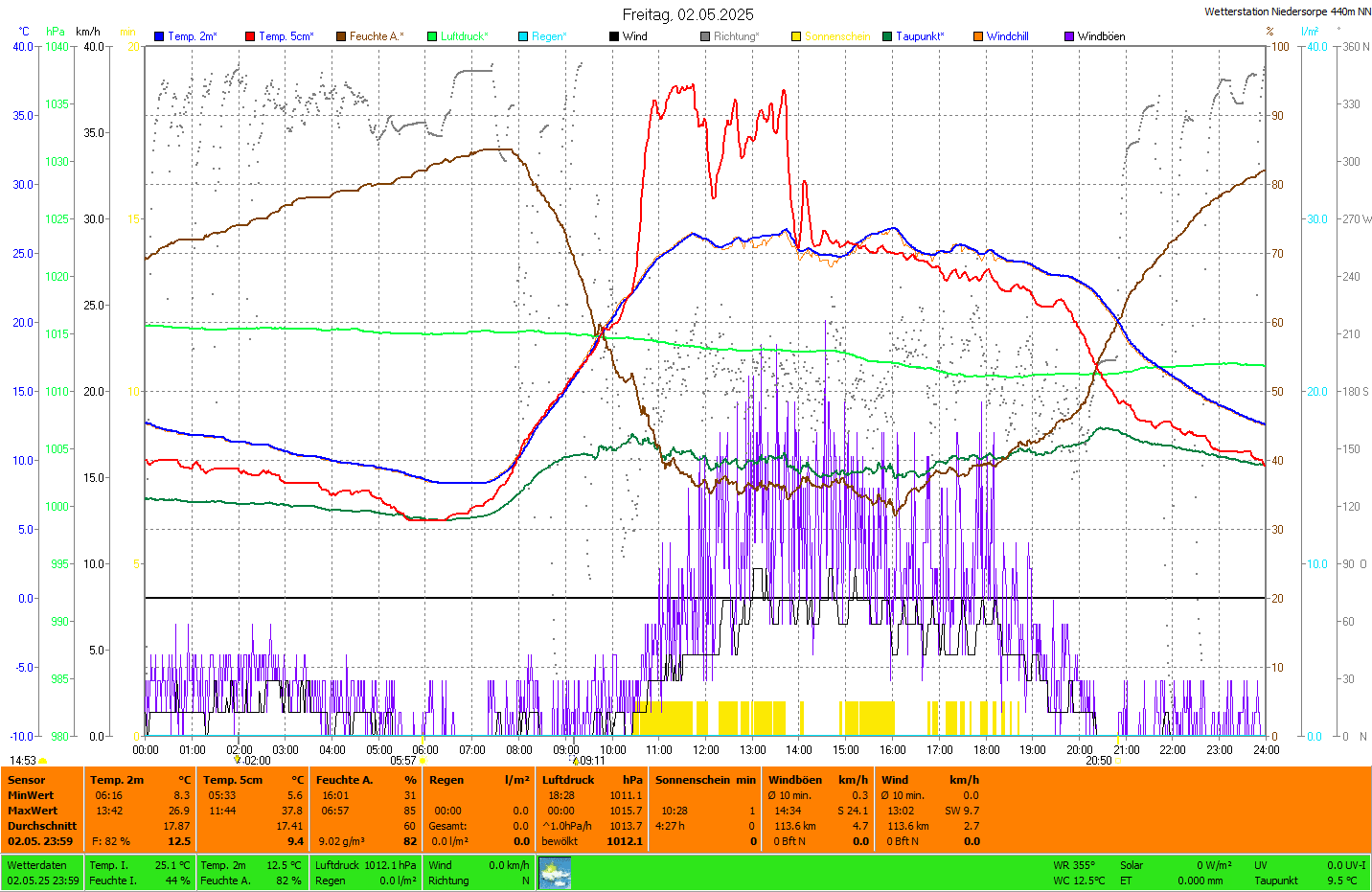Click the Wetterdaten label in green bar
Viewport: 1372px width, 892px height.
click(x=36, y=865)
